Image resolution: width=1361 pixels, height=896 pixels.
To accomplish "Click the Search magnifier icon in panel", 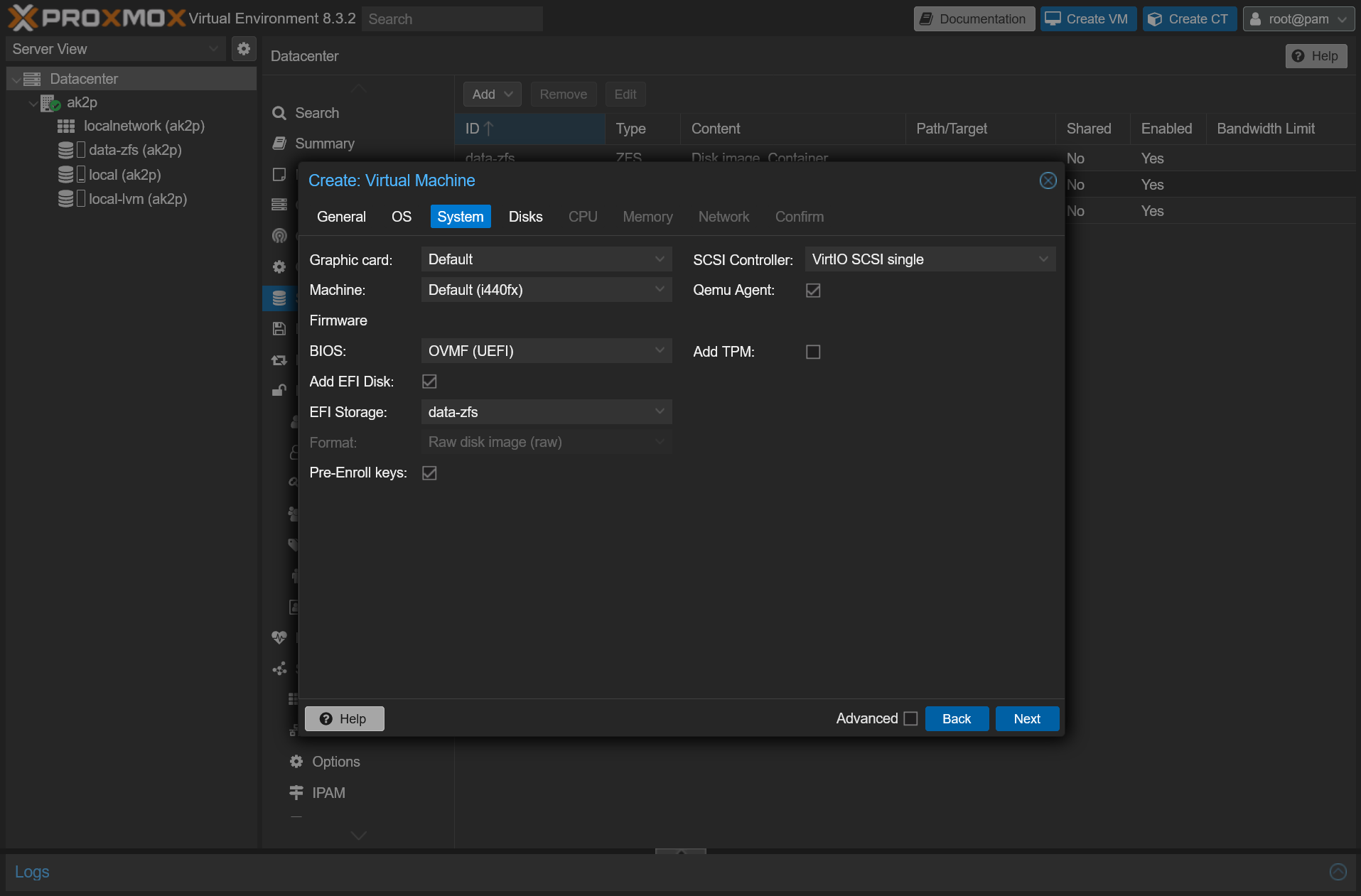I will click(x=279, y=113).
